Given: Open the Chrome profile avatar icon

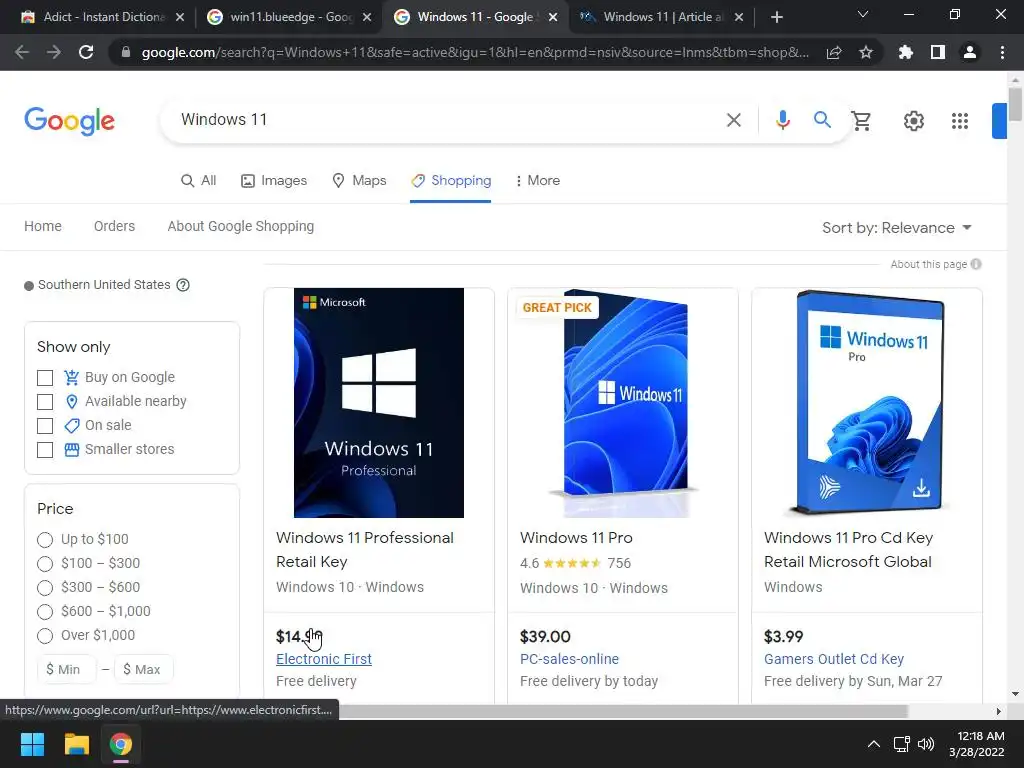Looking at the screenshot, I should click(970, 52).
